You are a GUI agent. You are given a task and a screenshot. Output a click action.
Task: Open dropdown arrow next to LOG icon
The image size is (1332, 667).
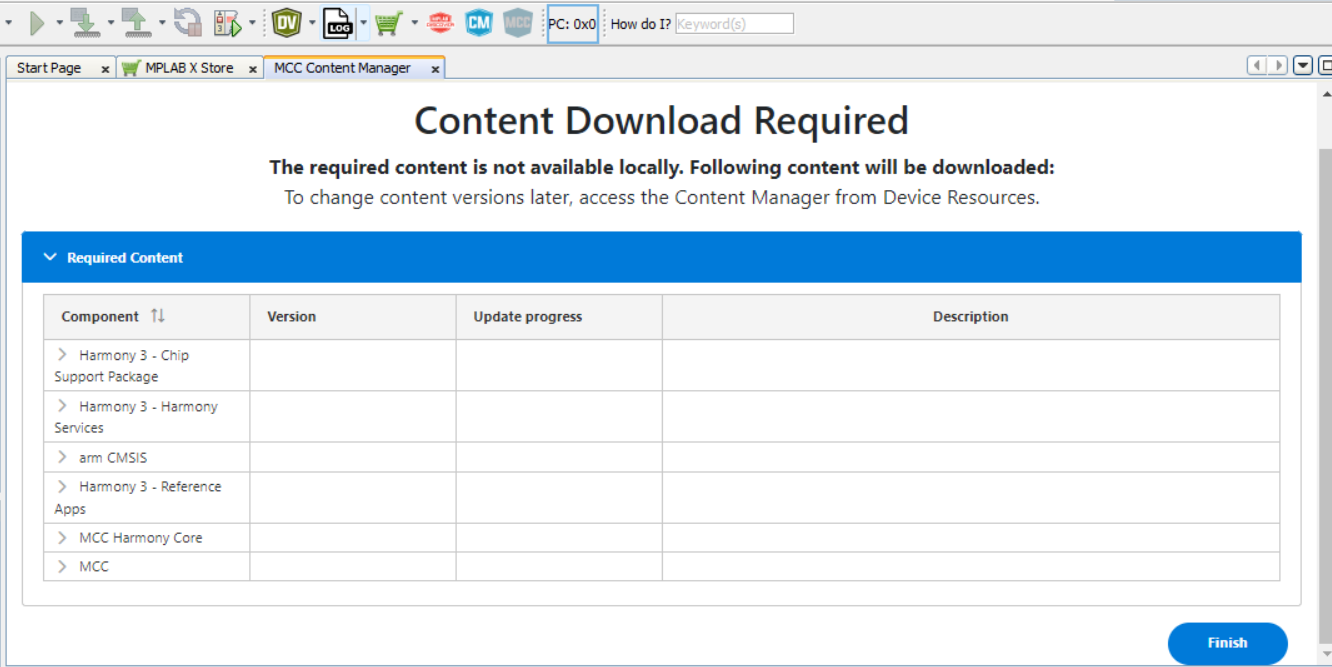(x=363, y=23)
